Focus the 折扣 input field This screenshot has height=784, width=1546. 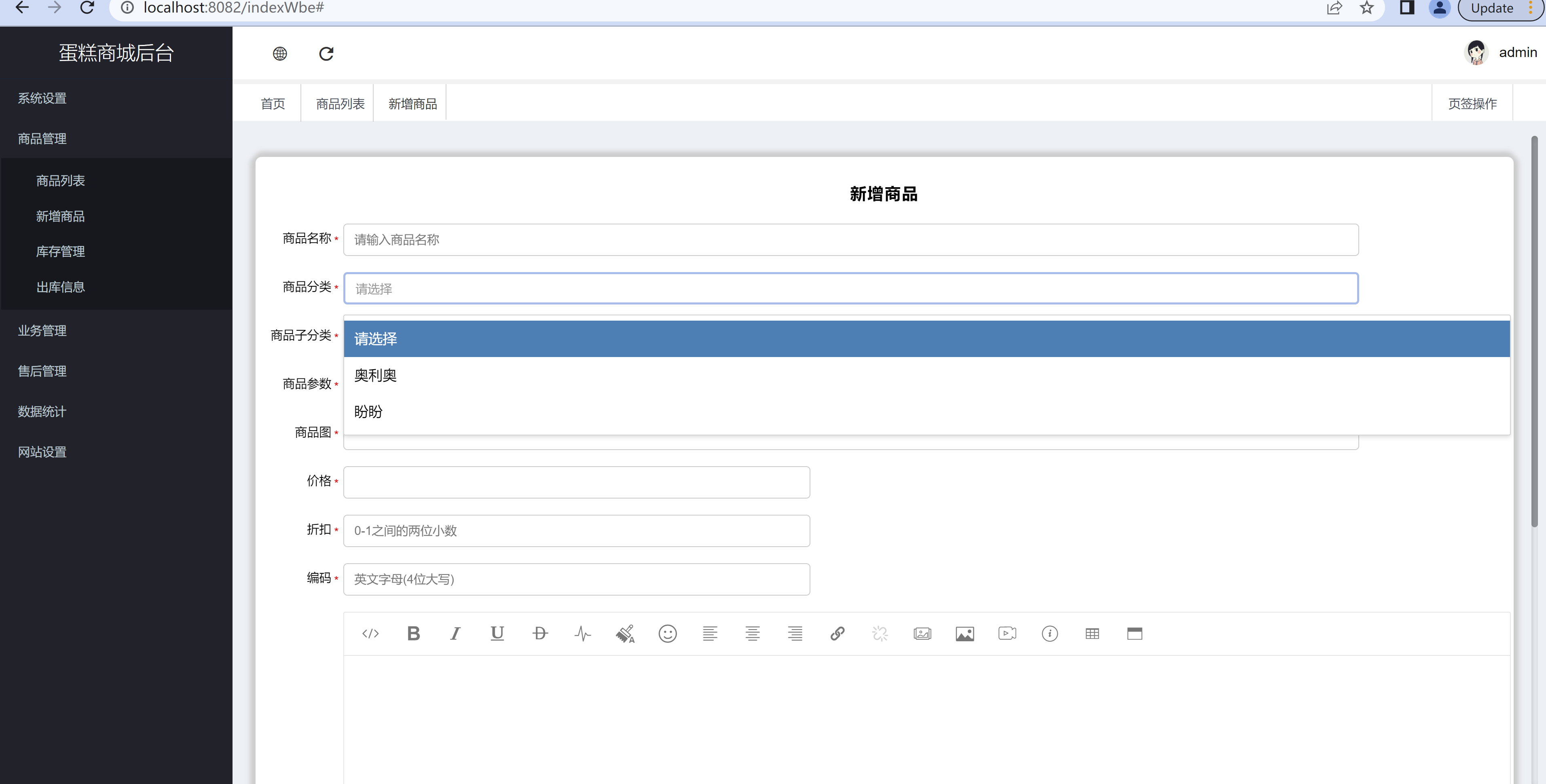[576, 531]
